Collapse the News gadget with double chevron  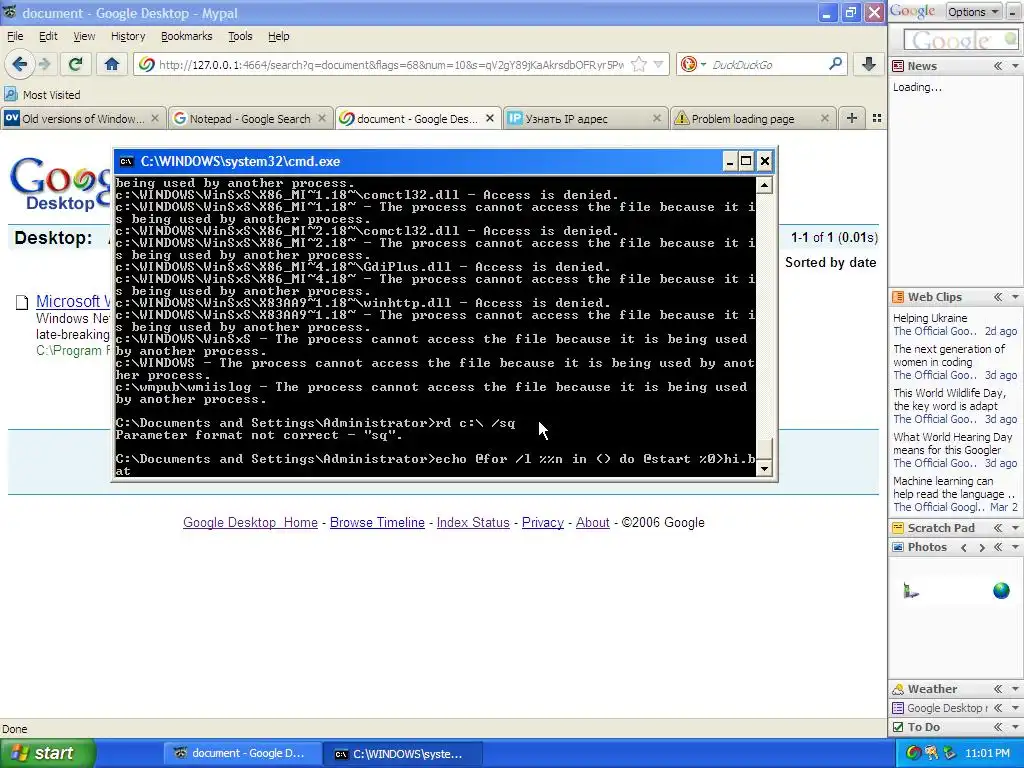[998, 66]
